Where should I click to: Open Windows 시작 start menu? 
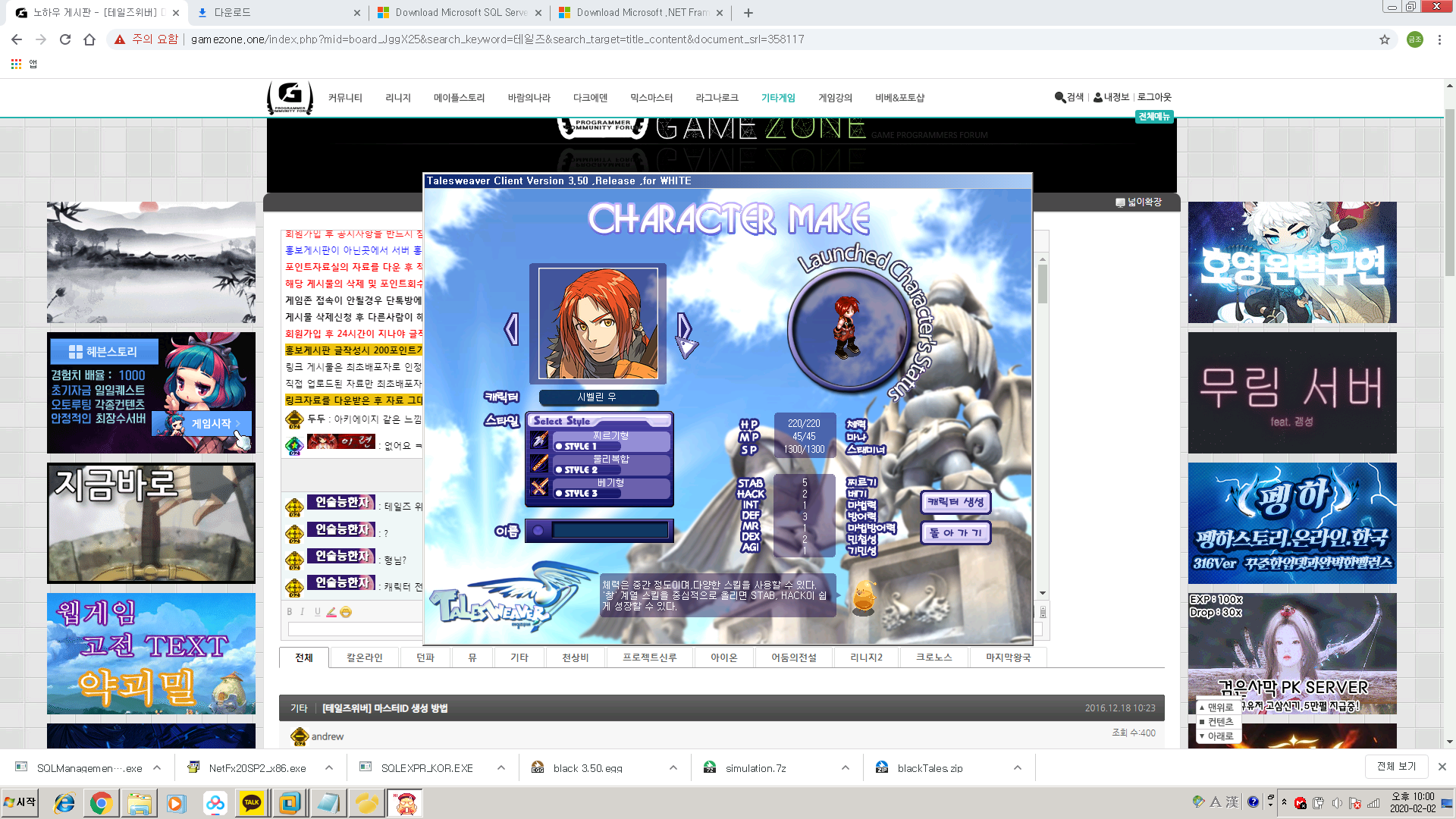pos(20,802)
